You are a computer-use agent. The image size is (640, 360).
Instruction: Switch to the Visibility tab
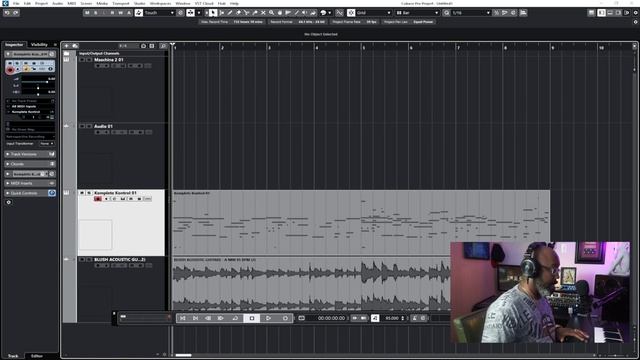coord(39,44)
